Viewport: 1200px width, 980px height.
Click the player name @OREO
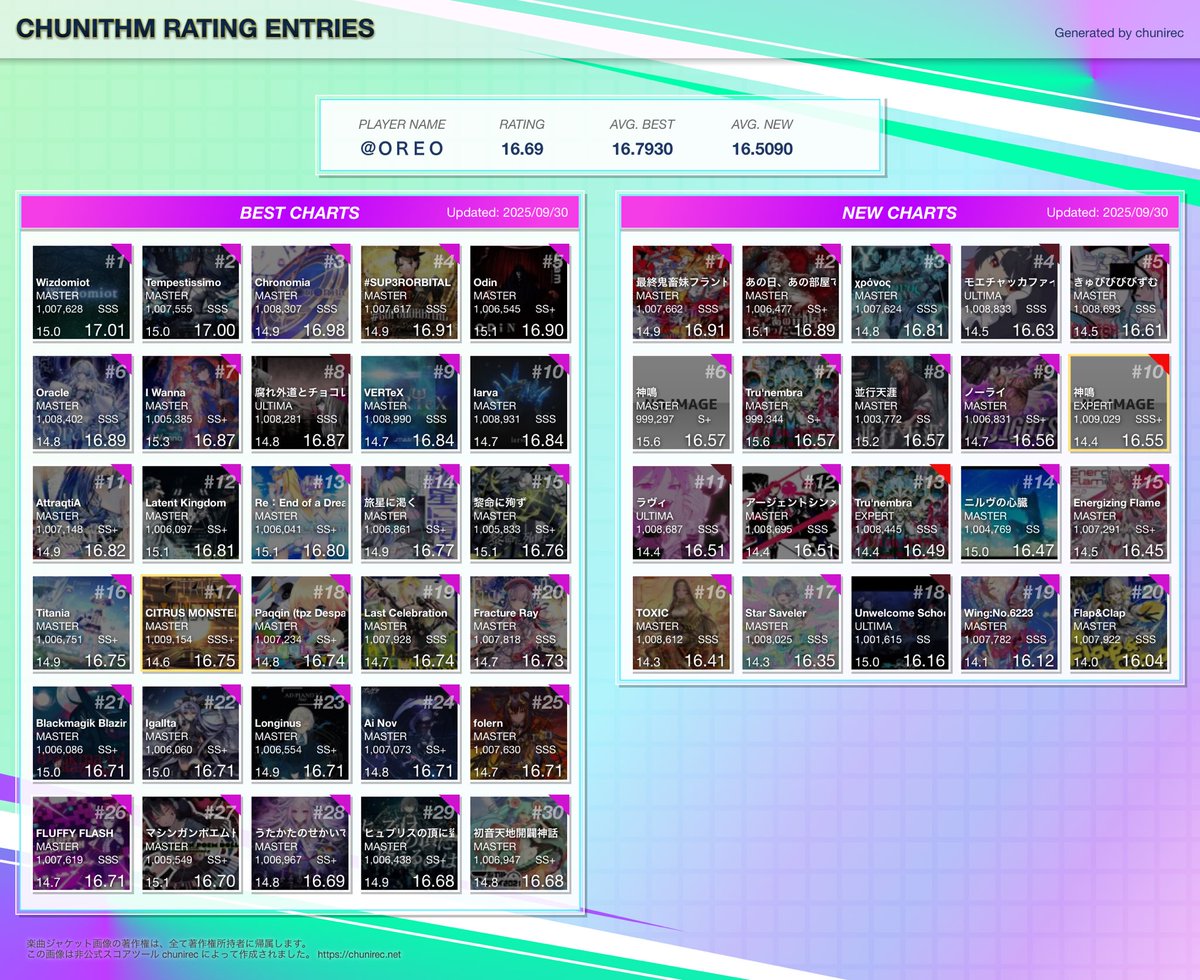point(402,149)
